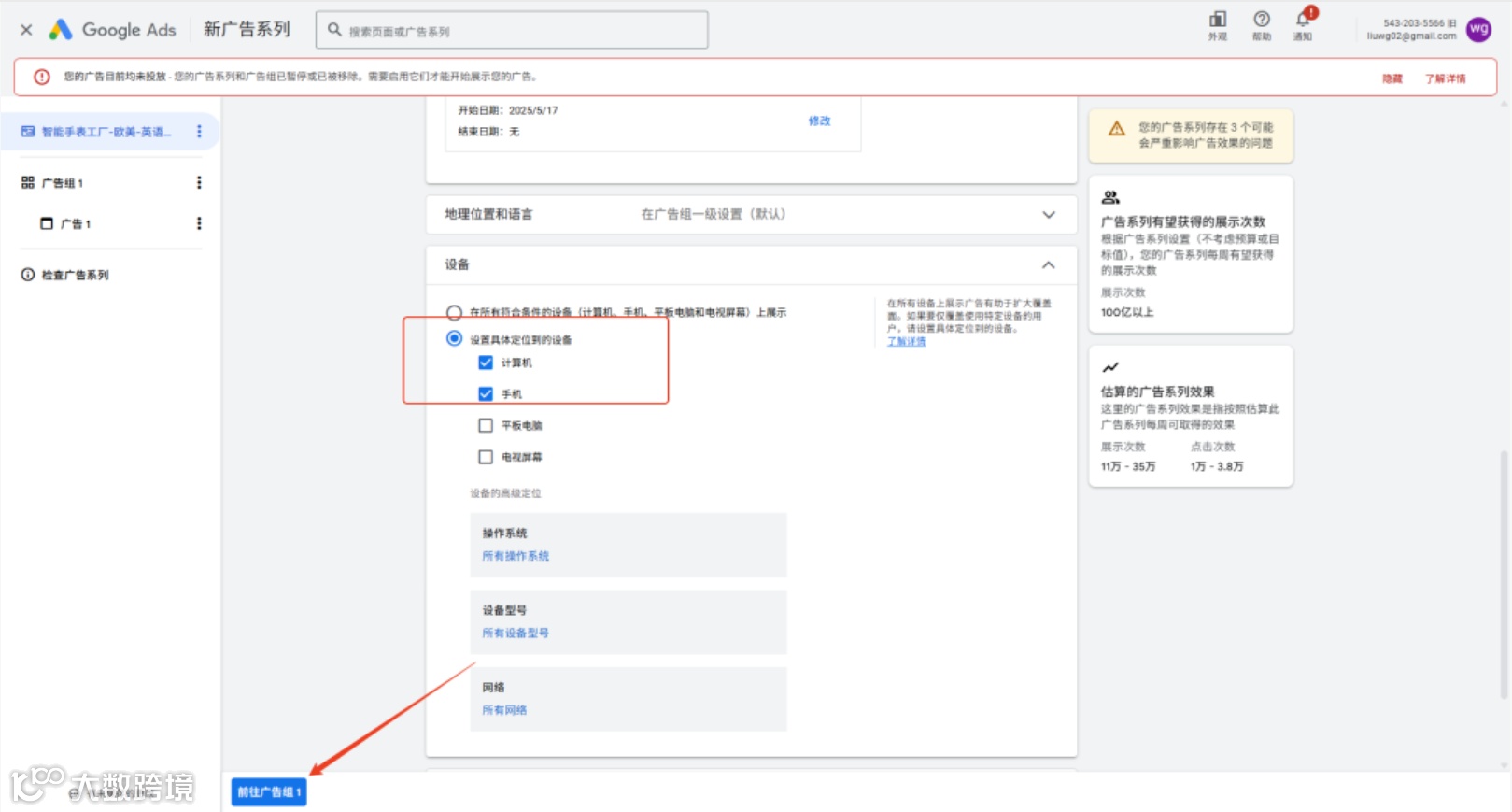Click the people icon in the impressions card

(x=1110, y=197)
